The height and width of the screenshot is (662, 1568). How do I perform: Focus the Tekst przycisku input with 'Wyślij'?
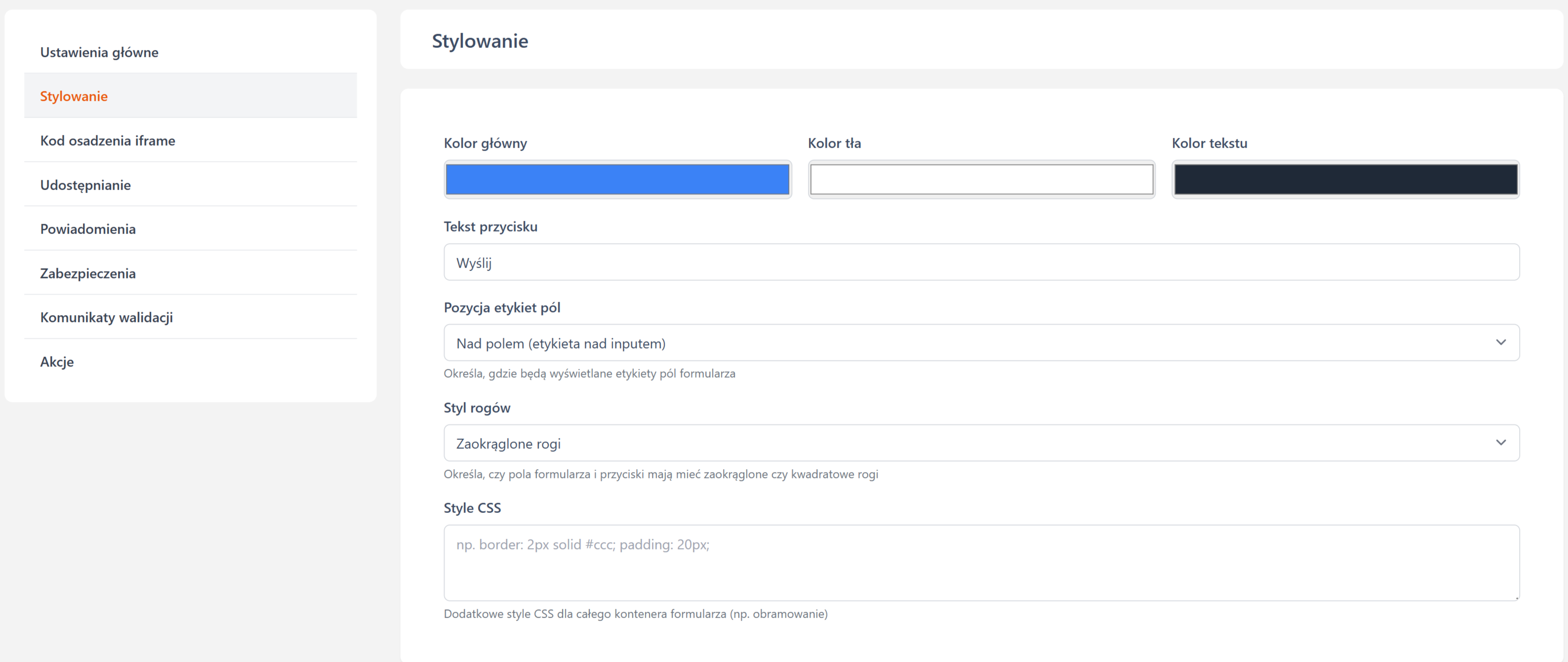point(981,262)
